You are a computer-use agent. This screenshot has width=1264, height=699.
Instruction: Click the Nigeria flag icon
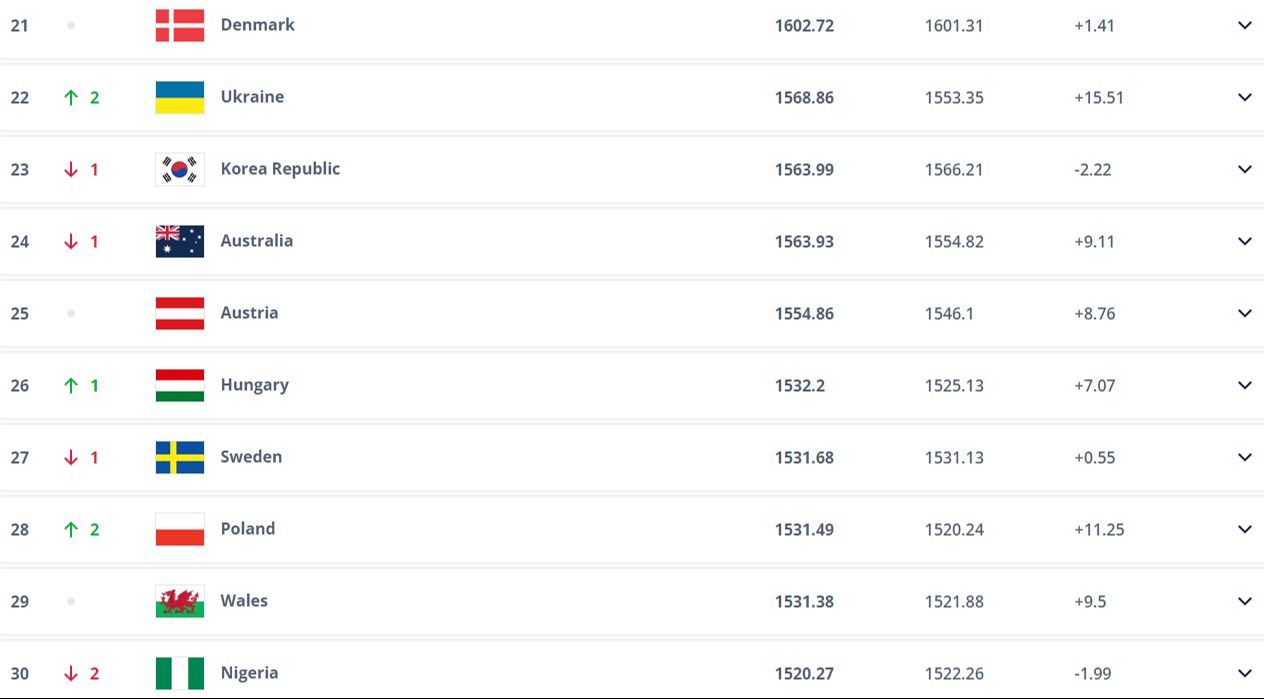tap(180, 673)
